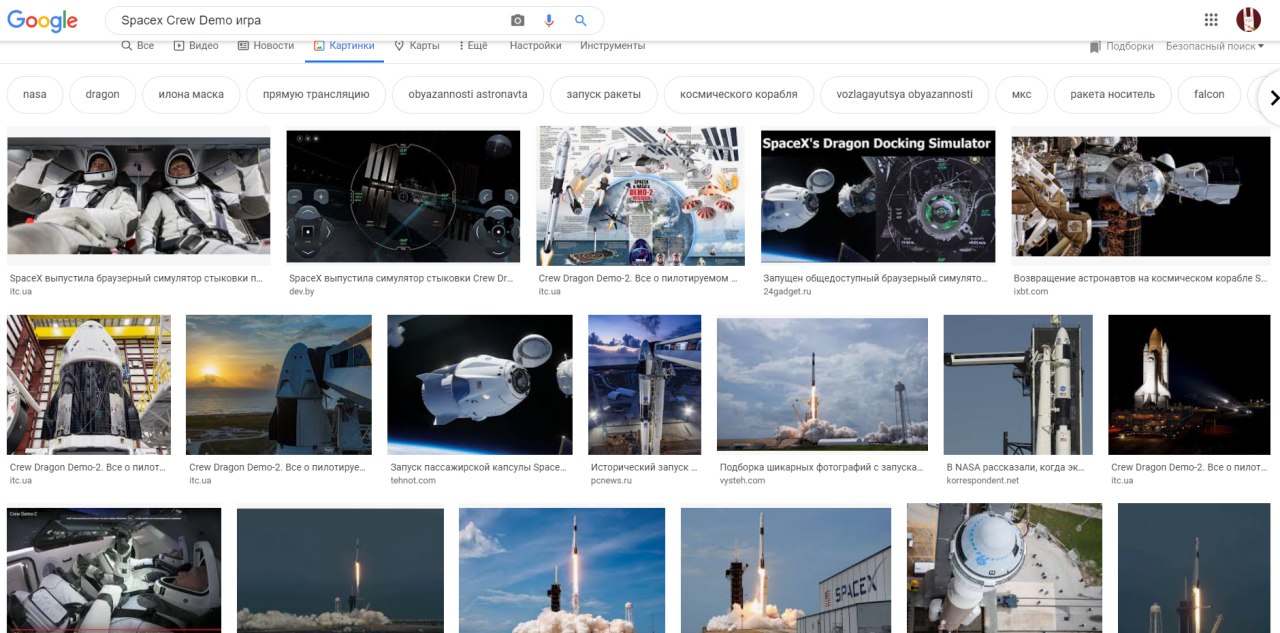Filter by прямую трансляцию chip

pos(316,95)
